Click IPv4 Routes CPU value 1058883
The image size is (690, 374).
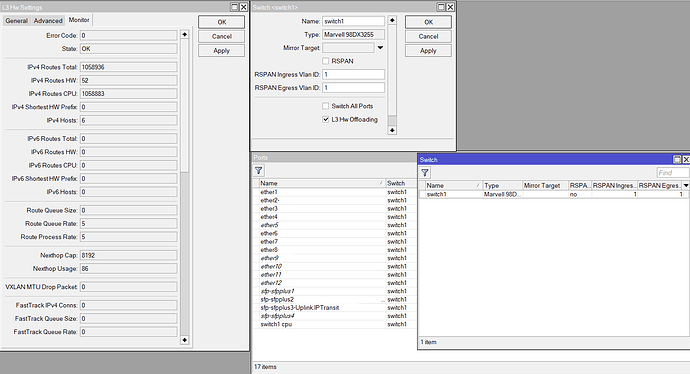pos(128,94)
